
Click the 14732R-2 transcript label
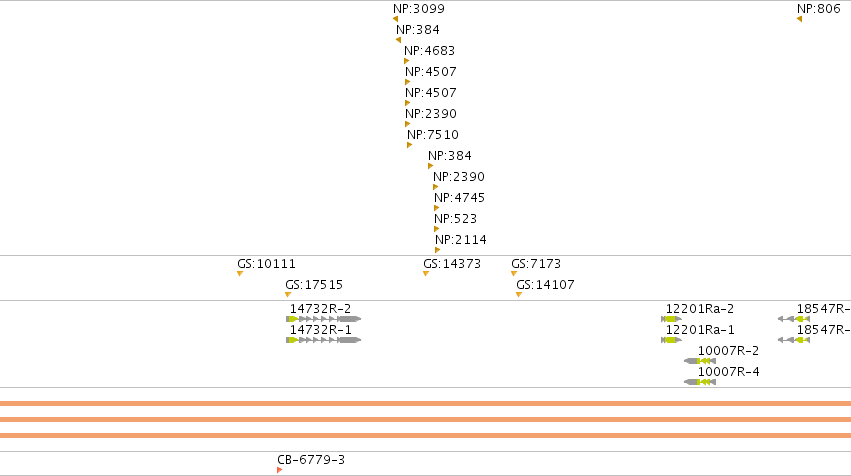click(x=320, y=309)
